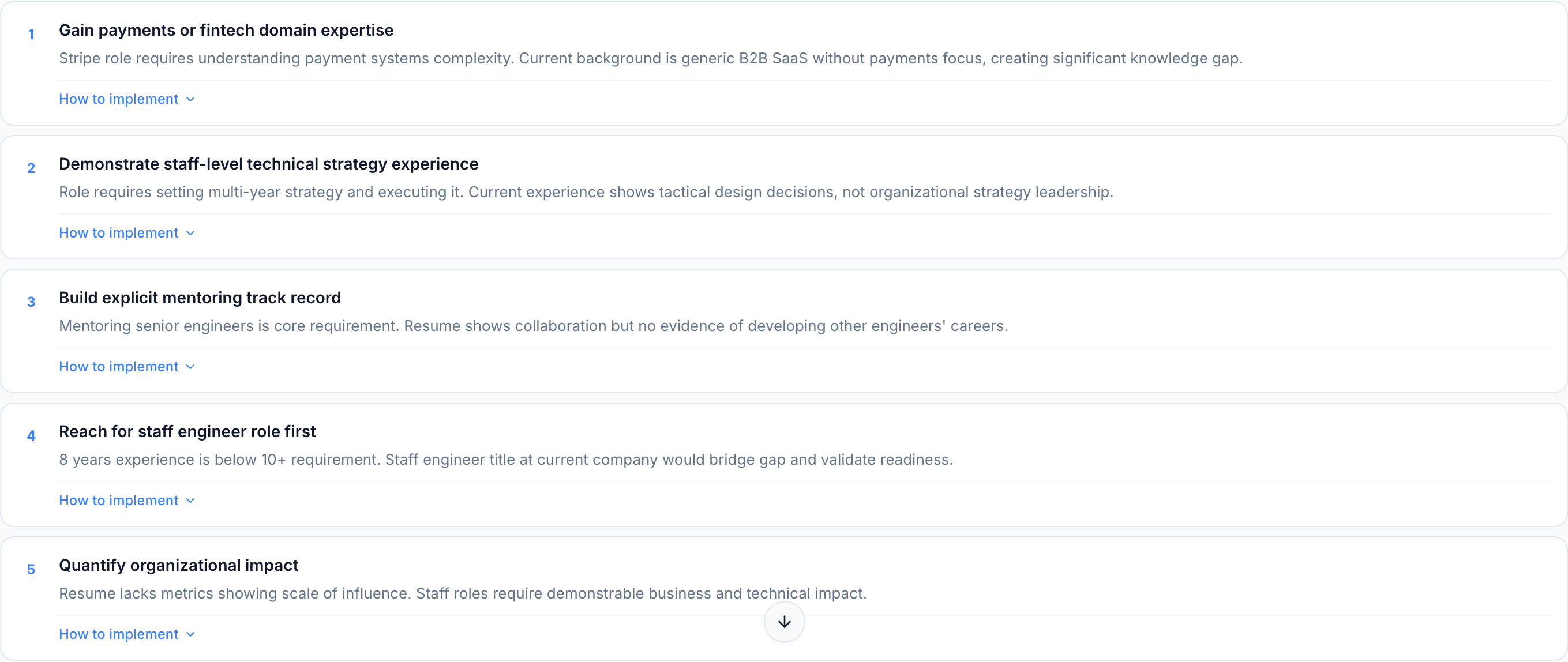Select heading Demonstrate staff-level technical strategy experience
1568x662 pixels.
pos(268,164)
